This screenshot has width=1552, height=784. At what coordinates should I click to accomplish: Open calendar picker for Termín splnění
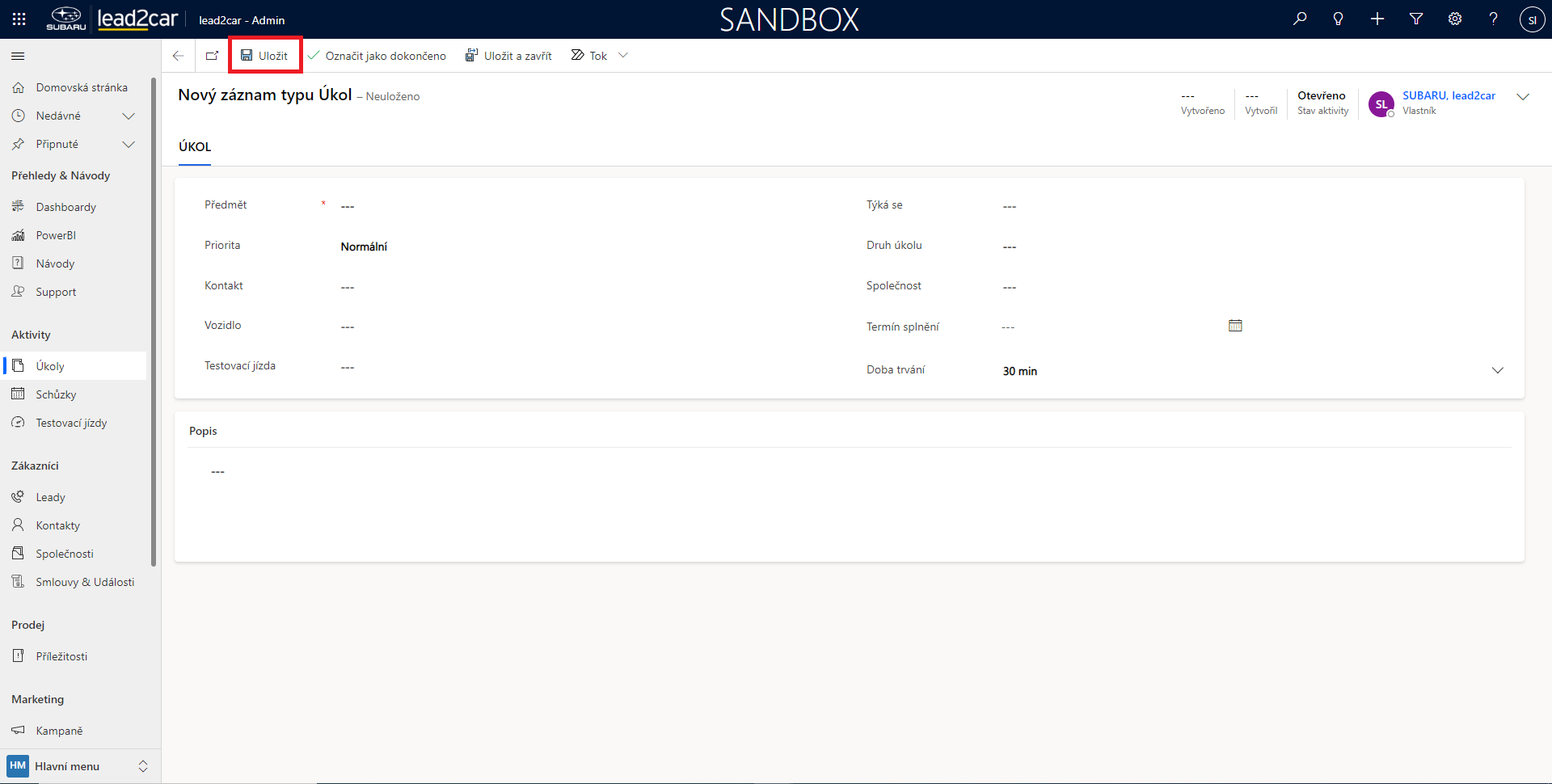[1235, 326]
